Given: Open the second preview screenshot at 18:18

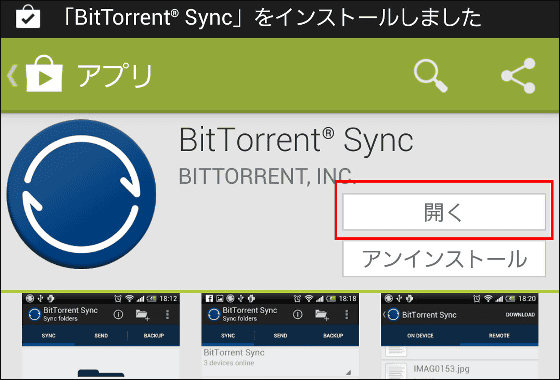Looking at the screenshot, I should click(280, 335).
